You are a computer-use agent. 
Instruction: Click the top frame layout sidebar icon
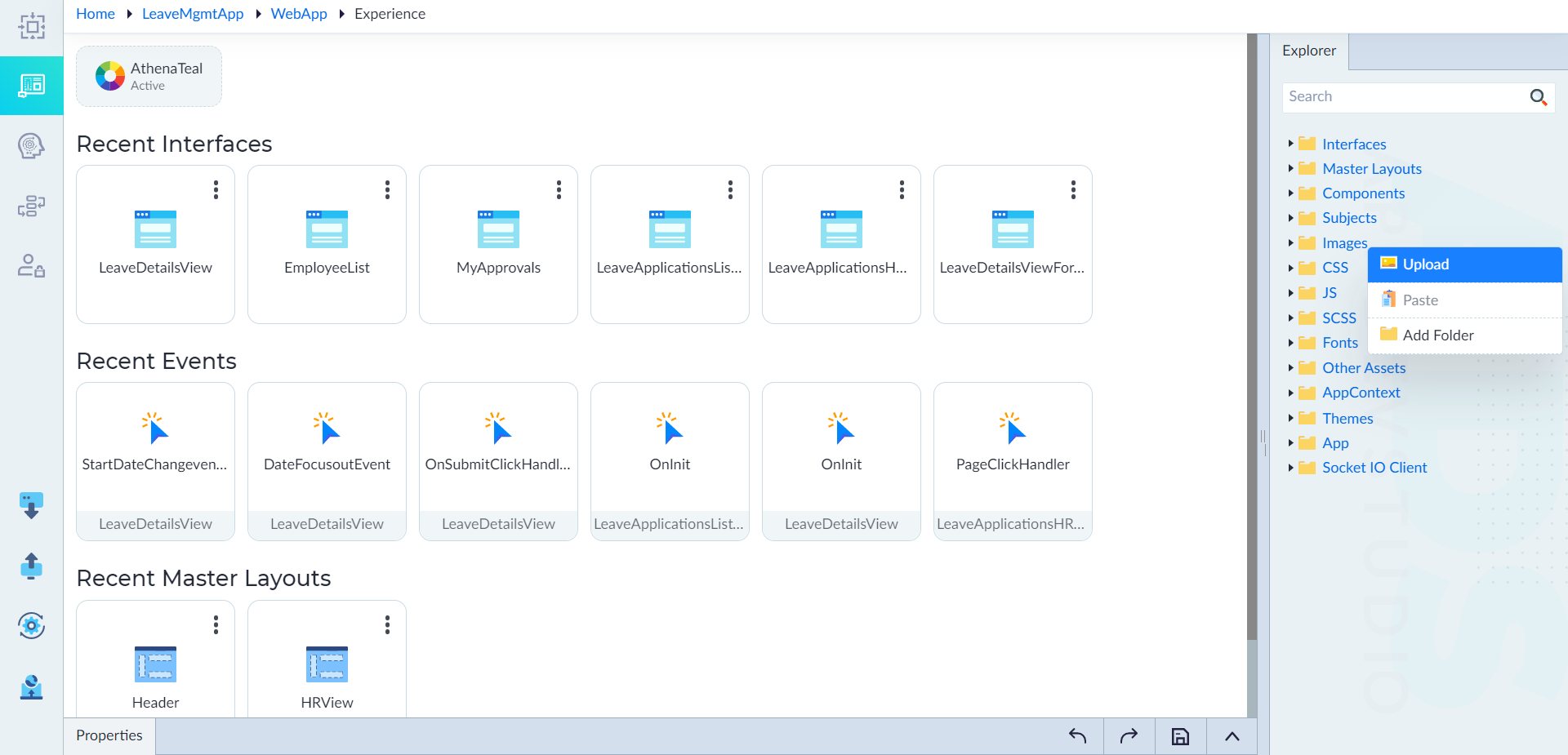click(x=31, y=26)
